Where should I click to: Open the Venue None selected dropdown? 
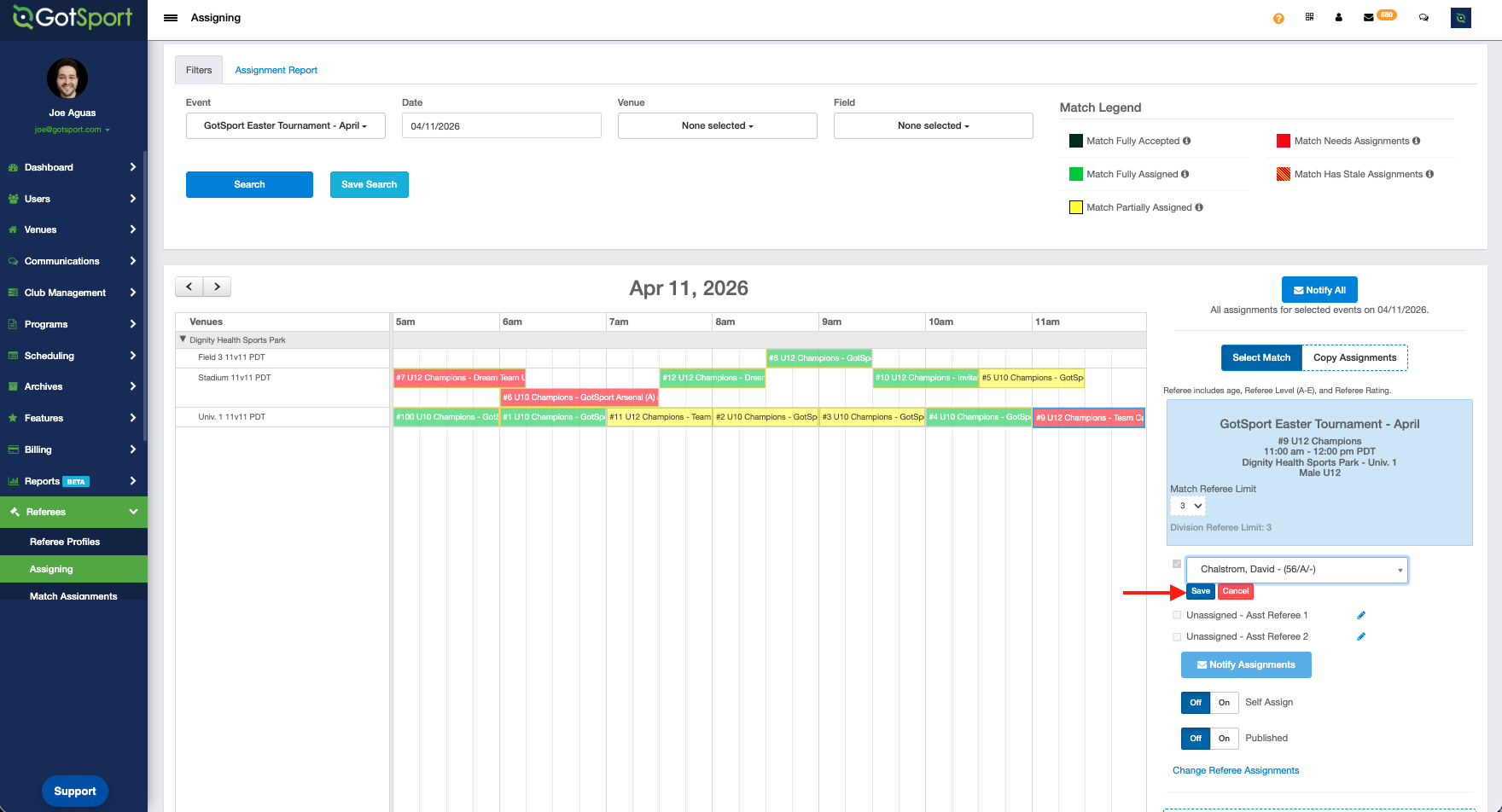click(x=717, y=125)
